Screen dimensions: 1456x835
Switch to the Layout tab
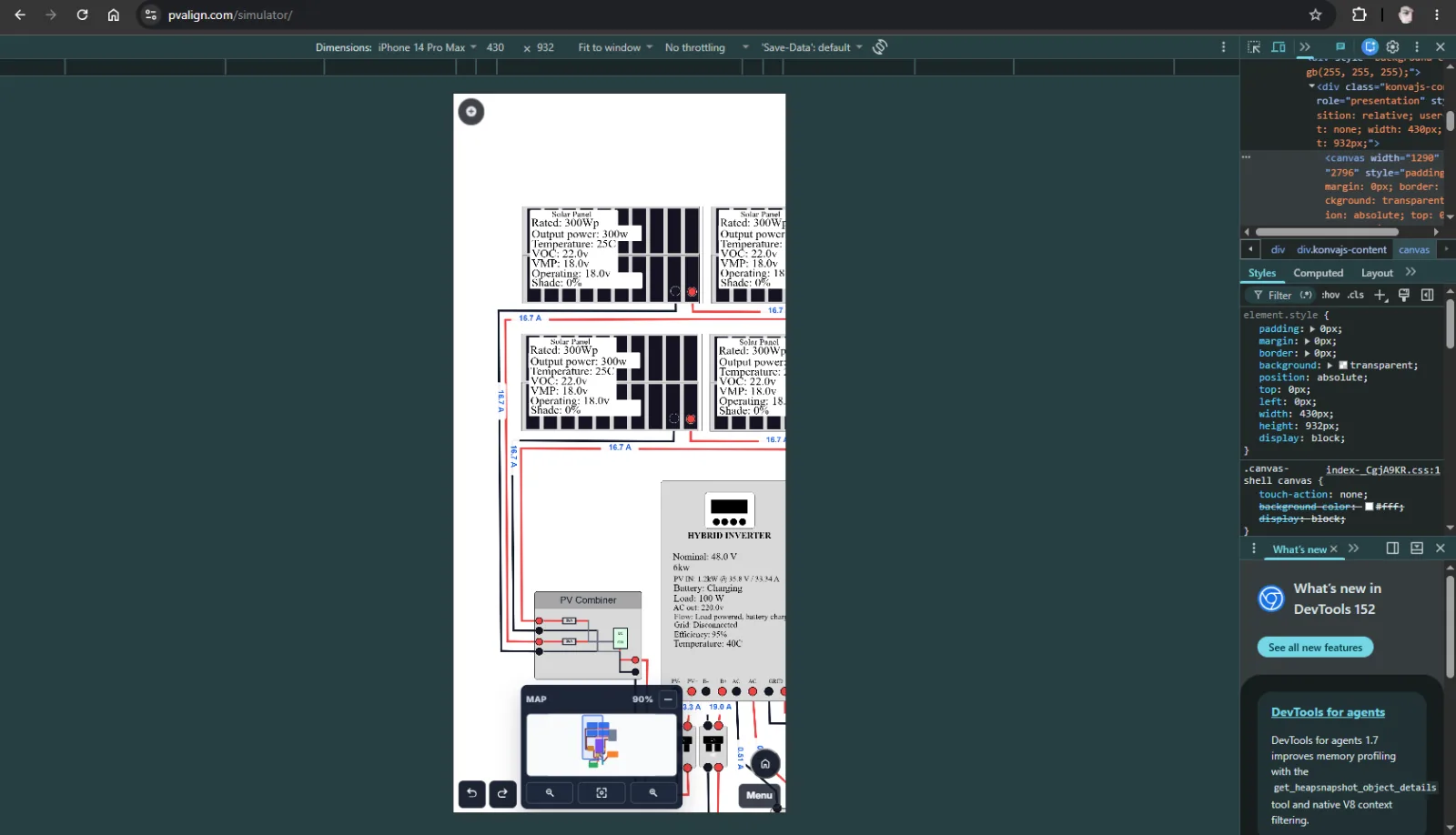coord(1377,273)
